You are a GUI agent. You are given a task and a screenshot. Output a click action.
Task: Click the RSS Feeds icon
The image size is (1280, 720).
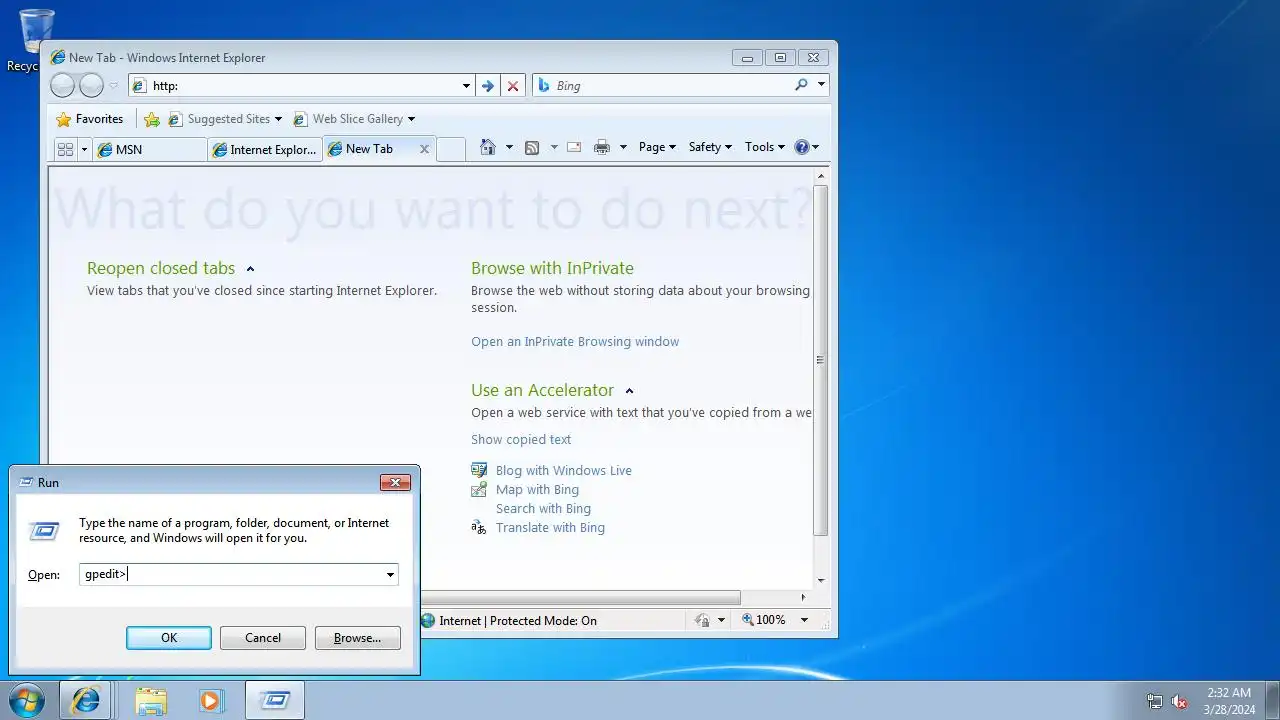(x=532, y=147)
